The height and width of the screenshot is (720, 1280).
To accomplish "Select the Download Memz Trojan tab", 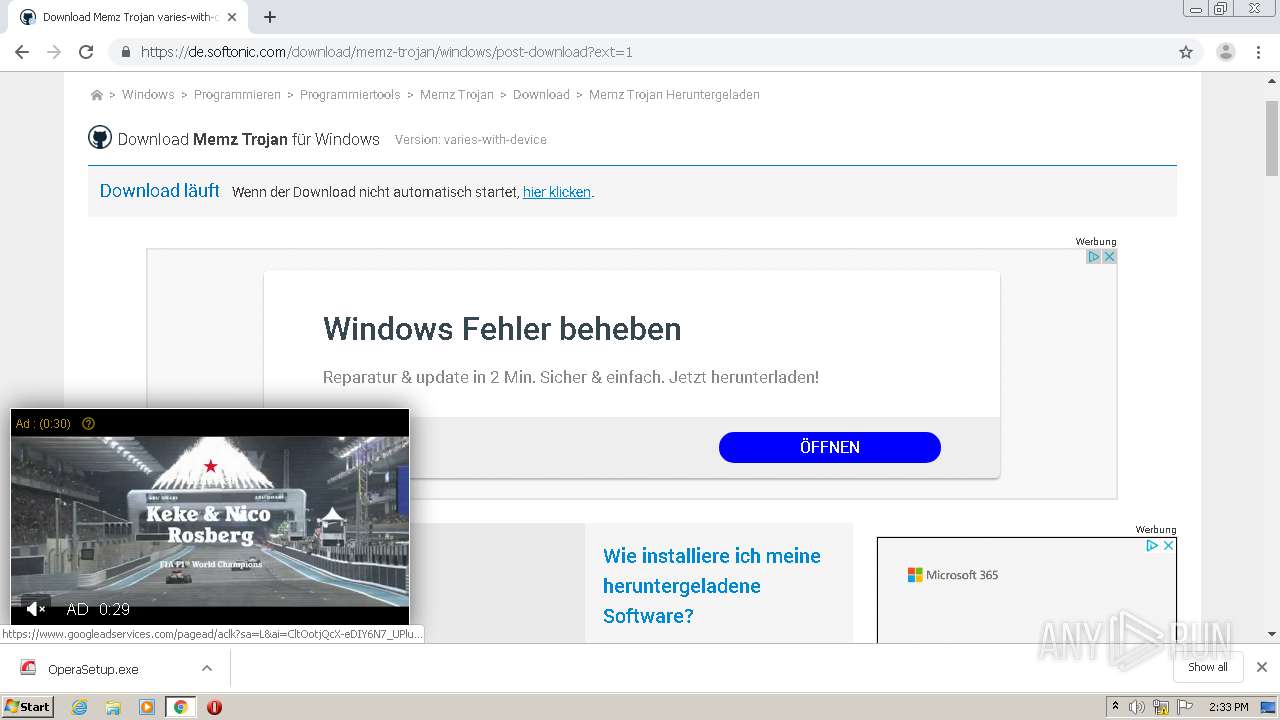I will click(x=128, y=17).
